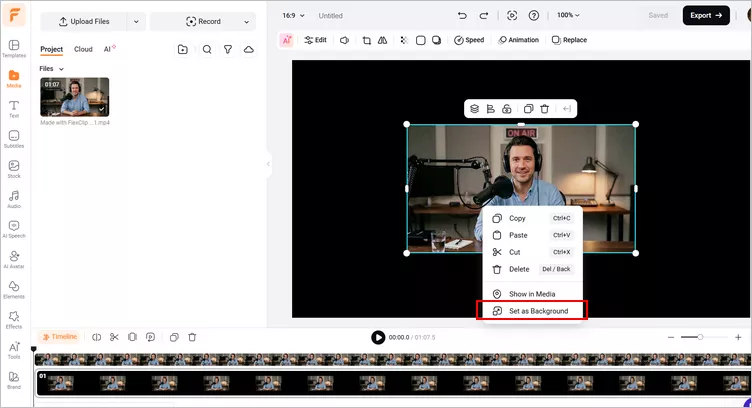This screenshot has width=752, height=408.
Task: Choose Paste from the context menu
Action: [532, 235]
